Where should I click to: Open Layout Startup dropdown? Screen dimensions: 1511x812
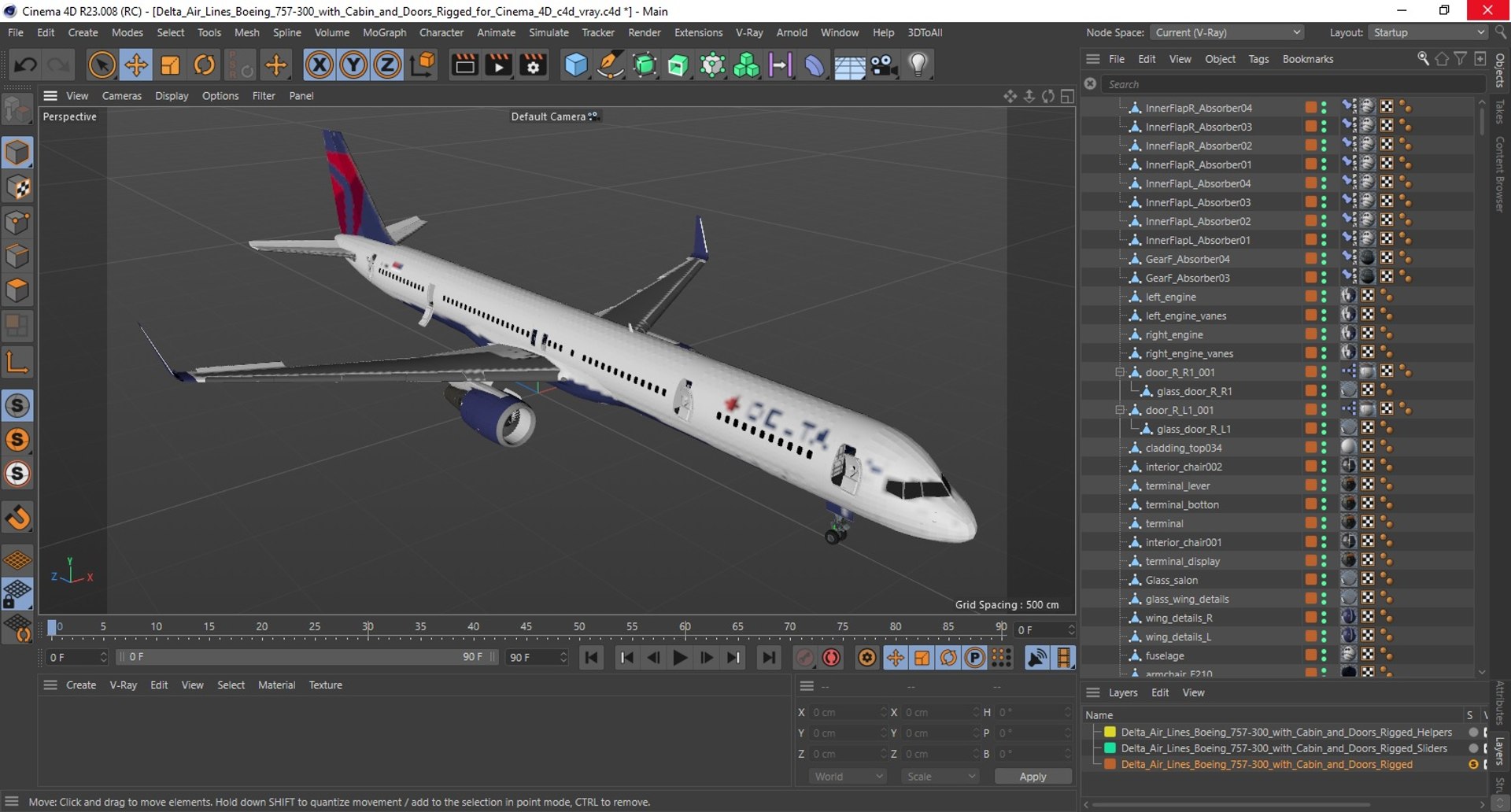1428,32
